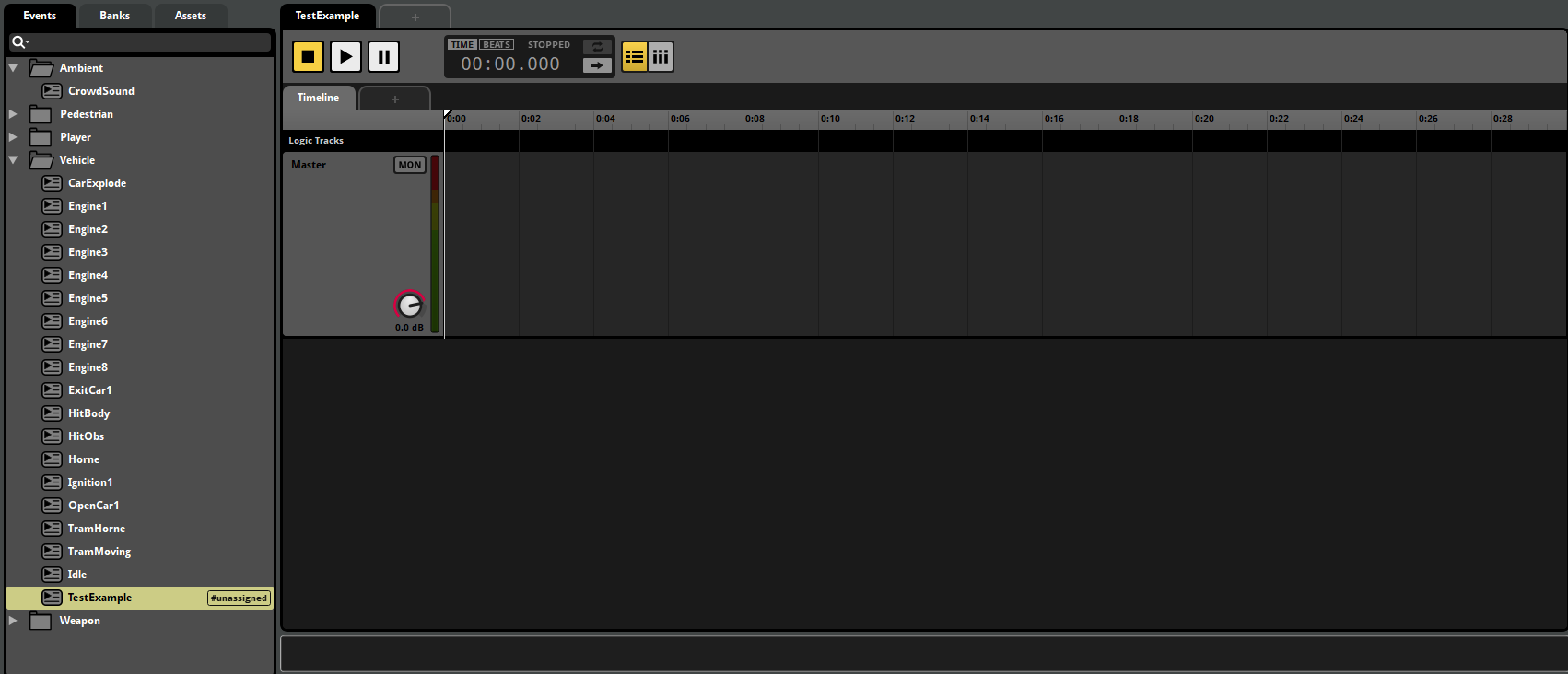Screen dimensions: 1568x674
Task: Click the ExitCar1 event icon
Action: click(53, 390)
